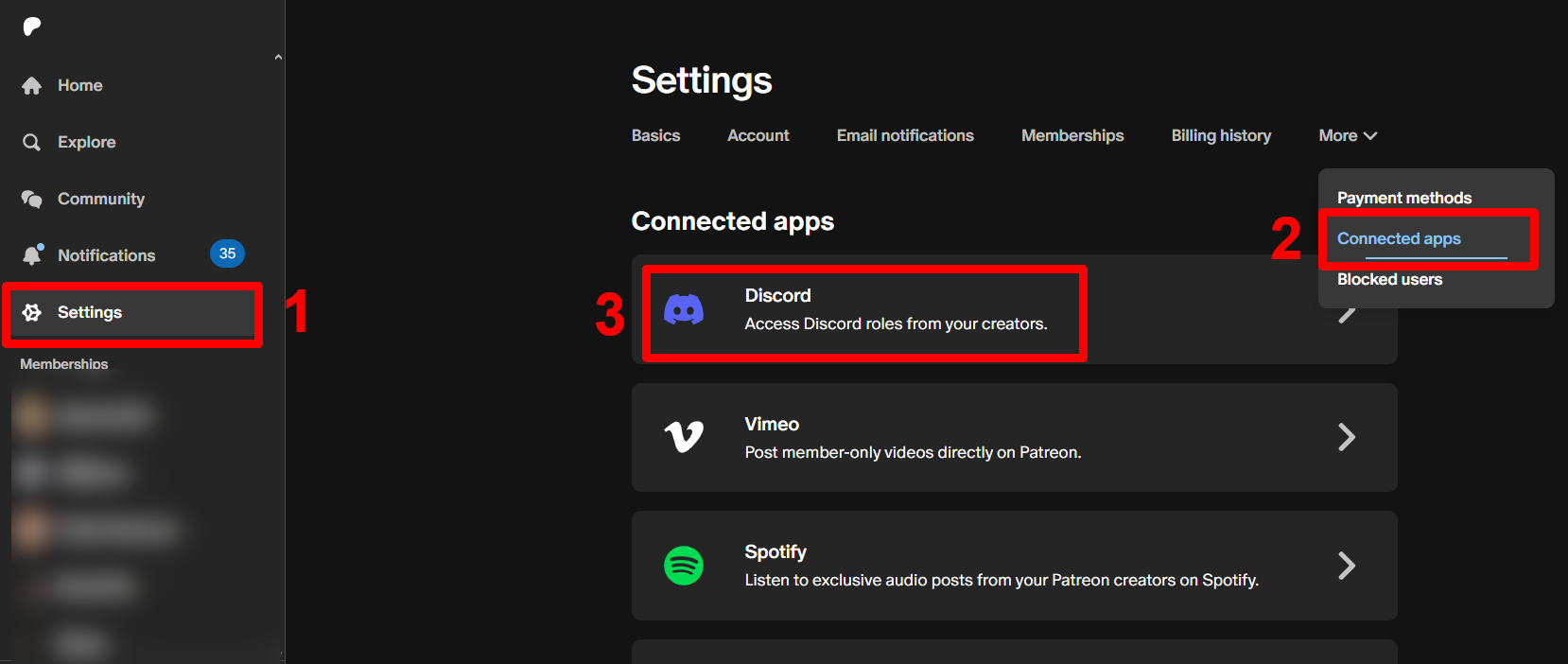Click the Spotify app title

[x=775, y=552]
